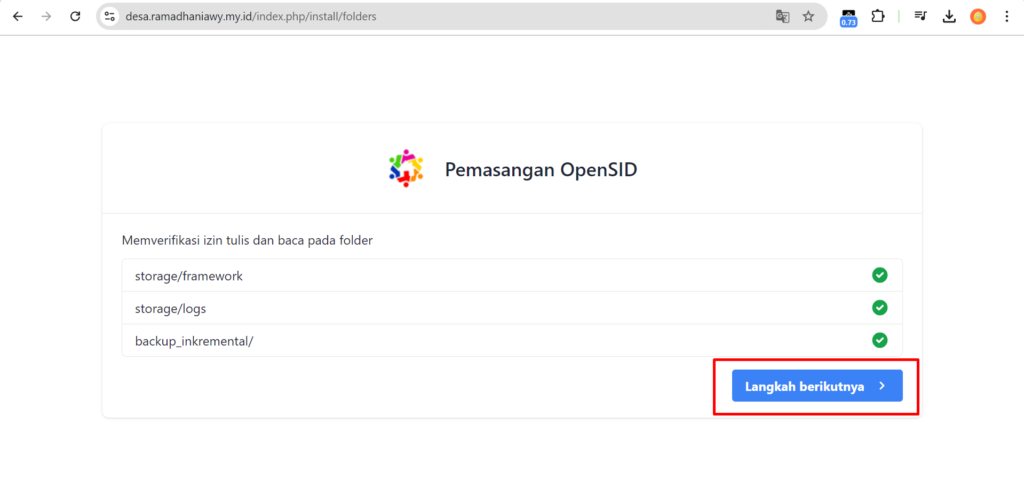Click the Langkah berikutnya button
This screenshot has width=1024, height=494.
click(x=817, y=386)
